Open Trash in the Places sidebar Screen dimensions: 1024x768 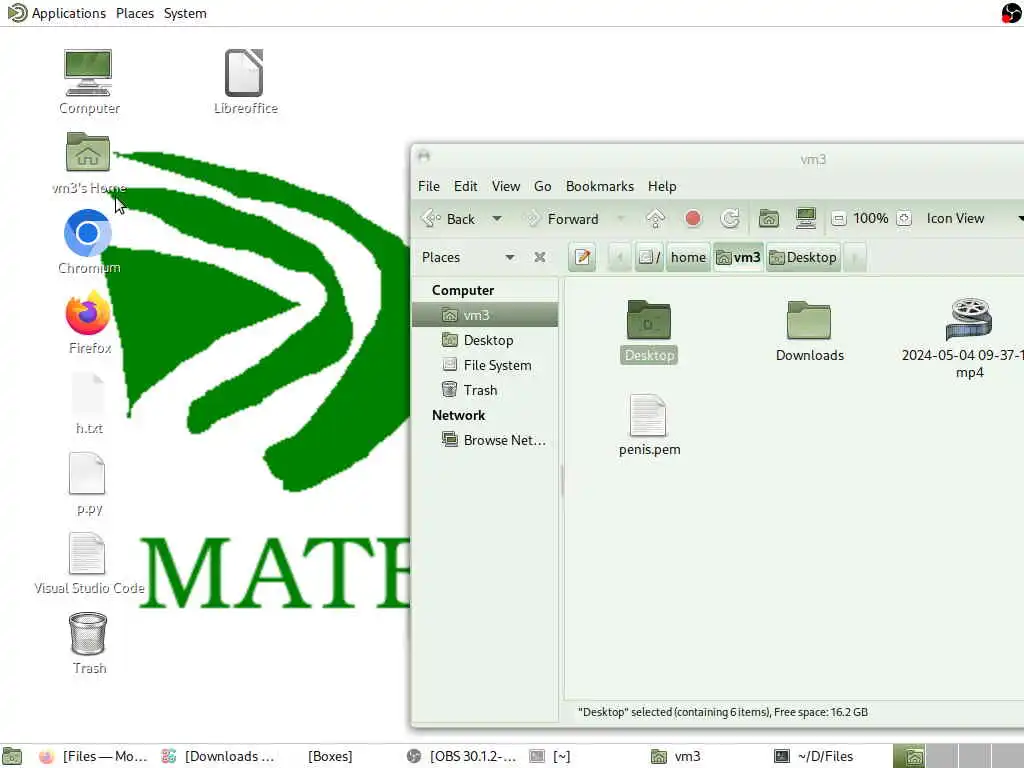pos(485,391)
